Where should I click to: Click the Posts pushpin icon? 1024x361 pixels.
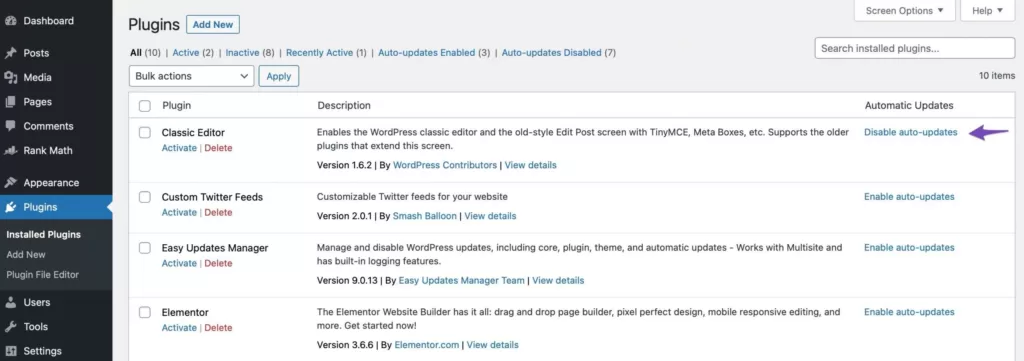(10, 53)
